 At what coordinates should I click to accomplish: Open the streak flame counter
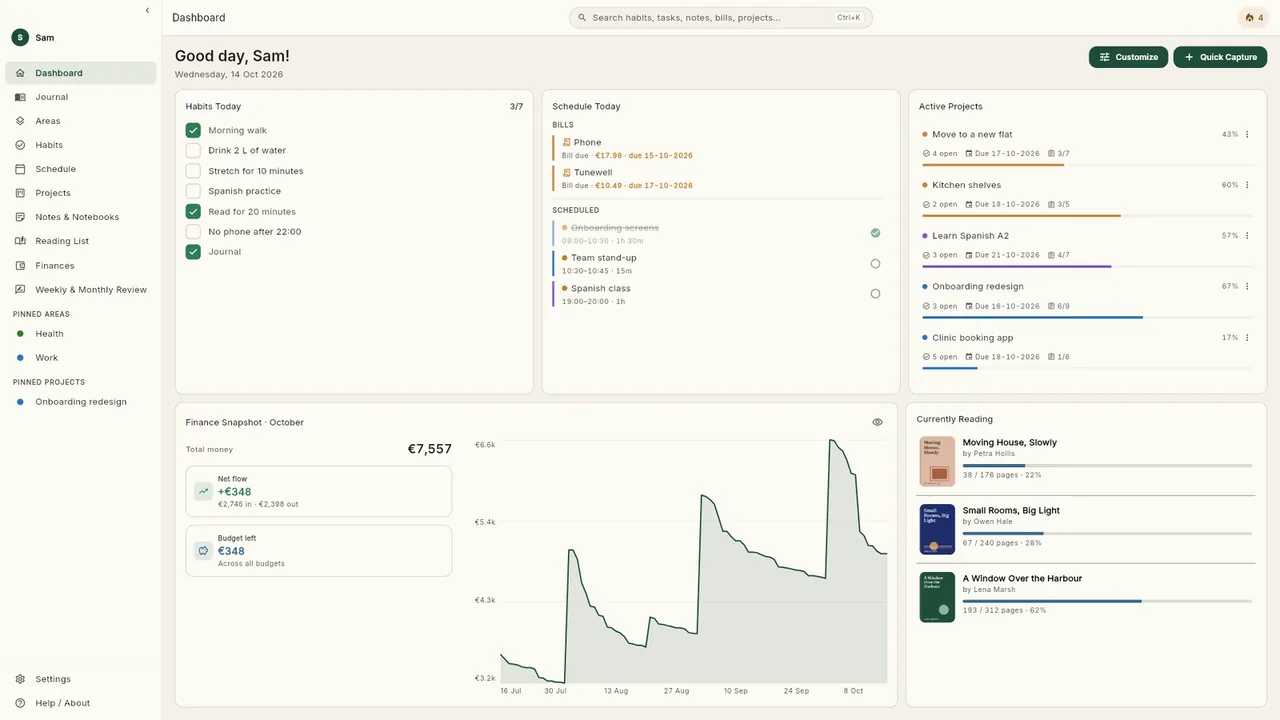point(1254,18)
